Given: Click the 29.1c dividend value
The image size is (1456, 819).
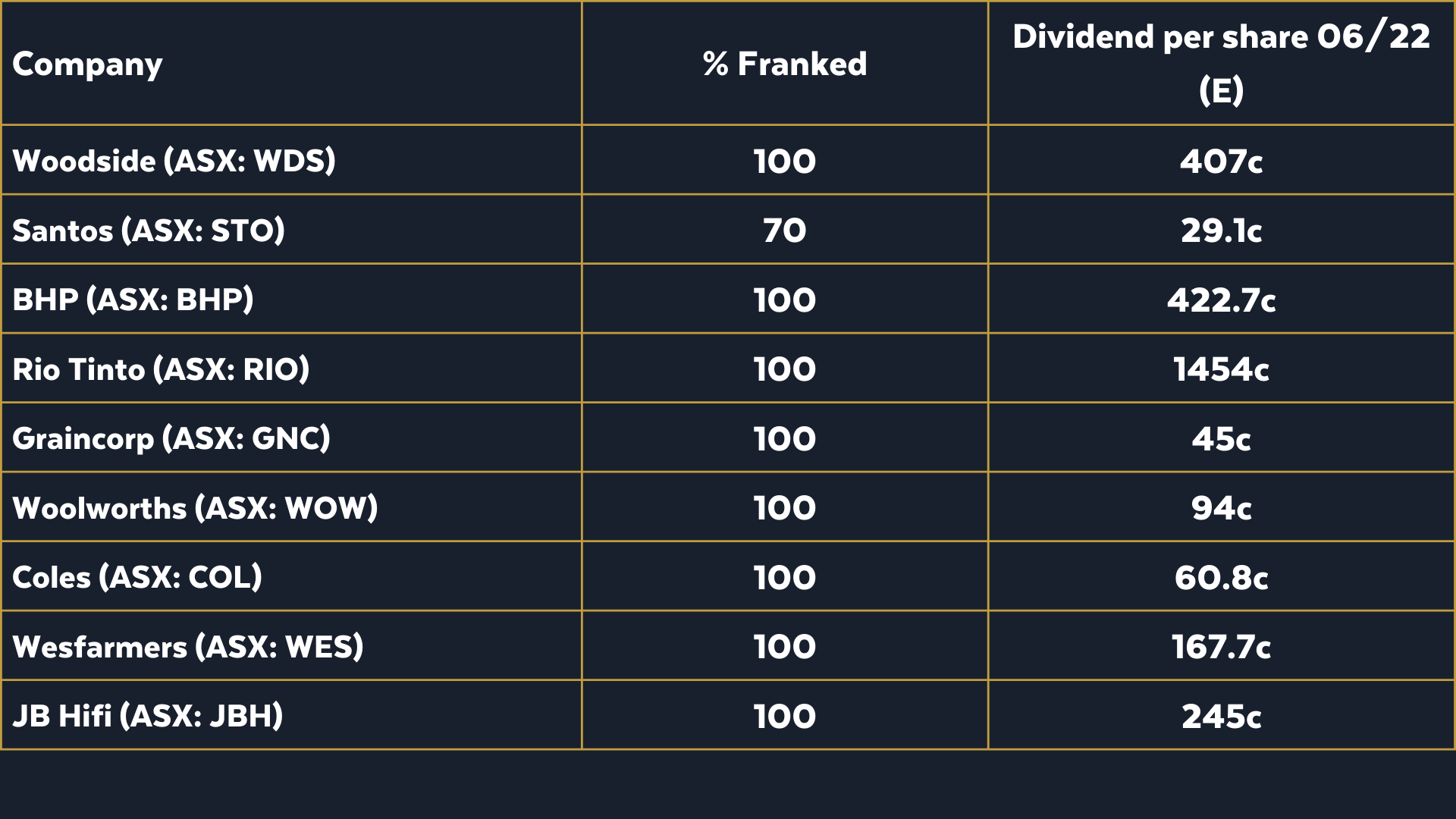Looking at the screenshot, I should [x=1221, y=231].
